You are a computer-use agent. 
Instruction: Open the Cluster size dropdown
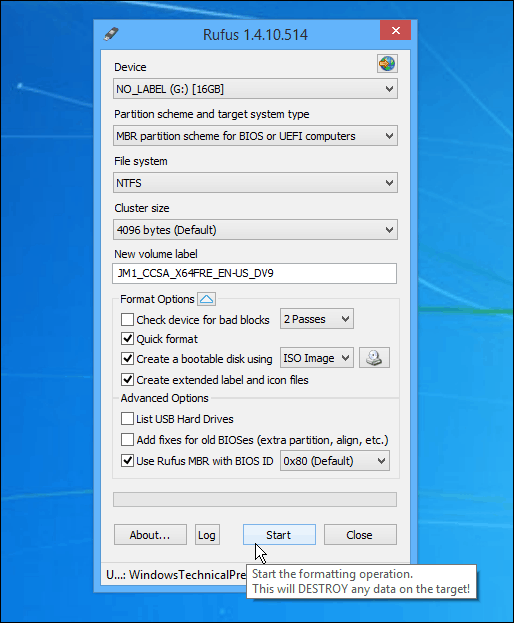tap(255, 230)
